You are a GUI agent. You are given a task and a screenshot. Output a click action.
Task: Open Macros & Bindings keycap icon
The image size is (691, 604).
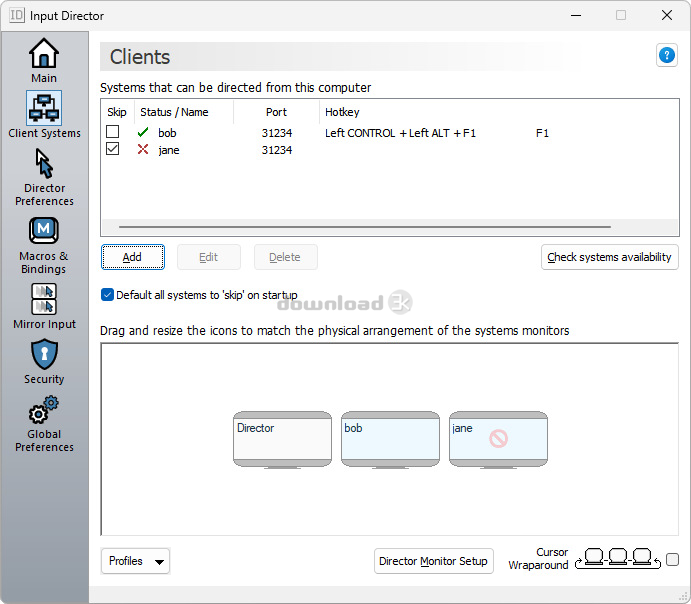click(44, 230)
